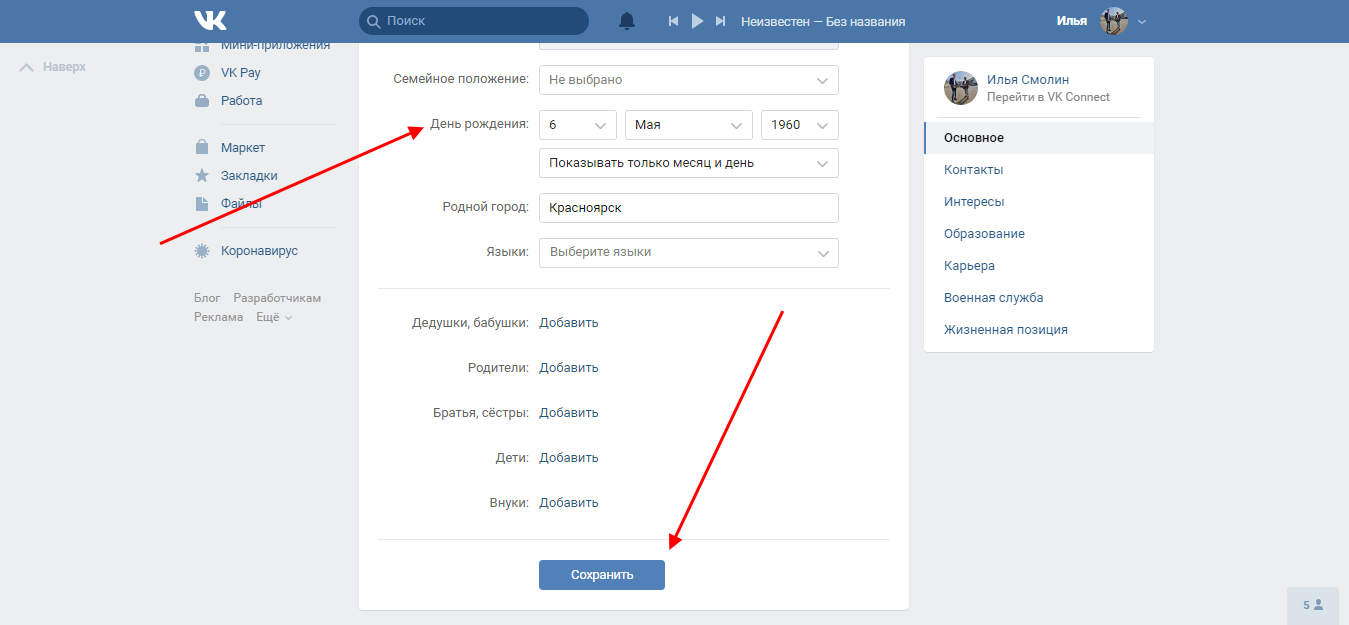Add Братья, сёстры relative
Viewport: 1349px width, 625px height.
point(569,413)
